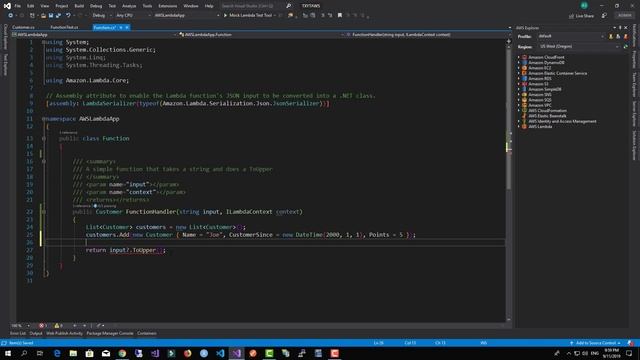Open the Debug configuration dropdown

(x=101, y=16)
